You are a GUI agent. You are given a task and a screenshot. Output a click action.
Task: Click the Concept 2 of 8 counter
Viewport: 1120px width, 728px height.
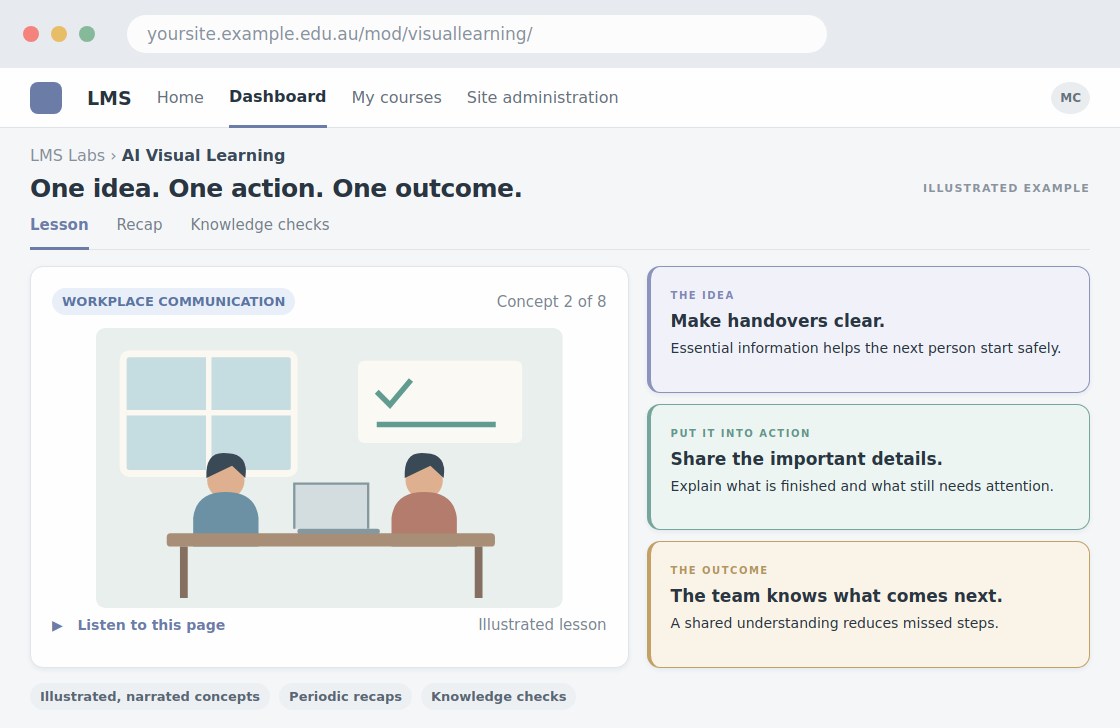[x=551, y=301]
